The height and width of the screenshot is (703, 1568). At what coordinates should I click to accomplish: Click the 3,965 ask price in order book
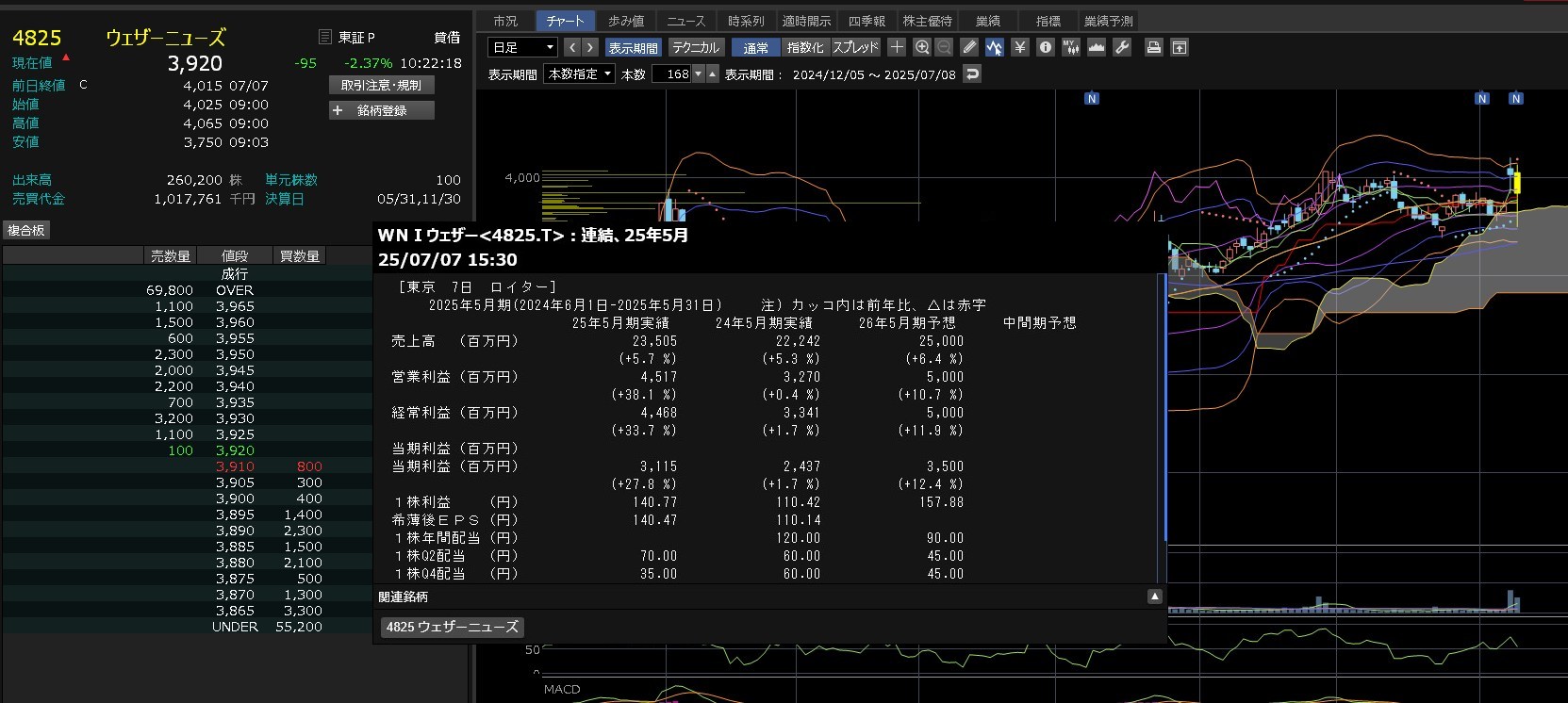coord(235,306)
